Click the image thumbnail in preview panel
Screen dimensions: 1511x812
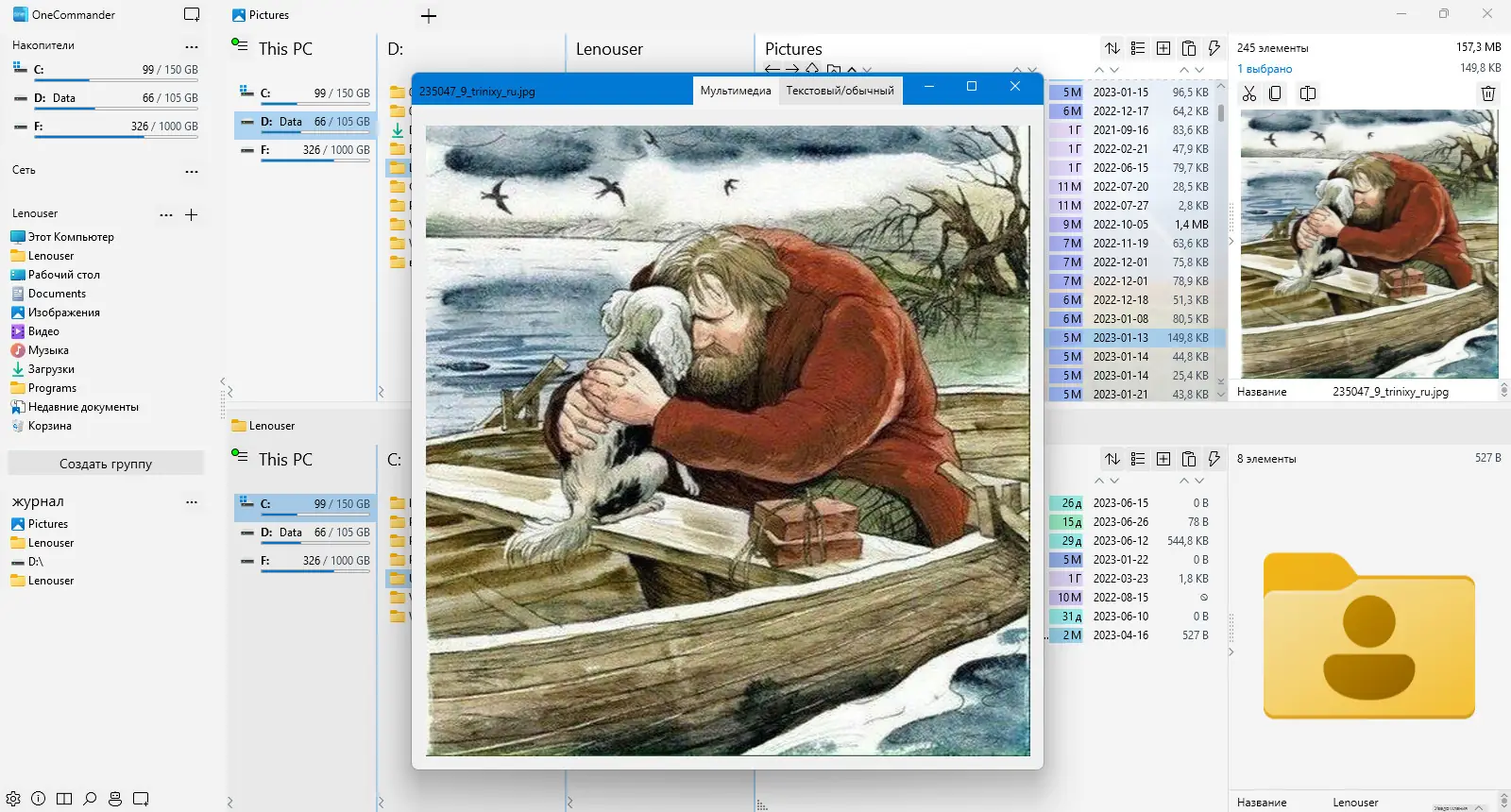click(x=1368, y=245)
